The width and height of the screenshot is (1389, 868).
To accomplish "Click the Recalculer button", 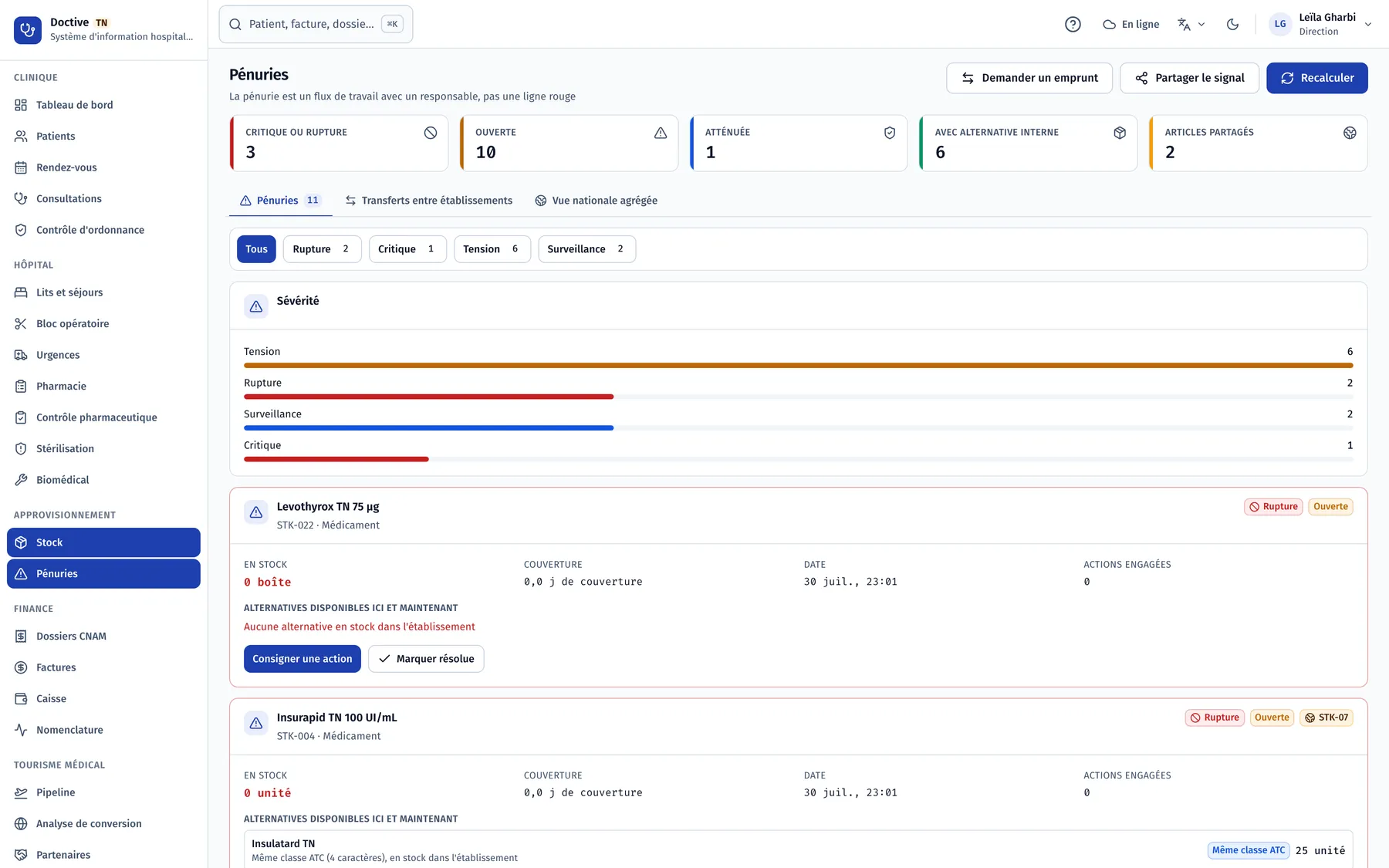I will click(1316, 78).
